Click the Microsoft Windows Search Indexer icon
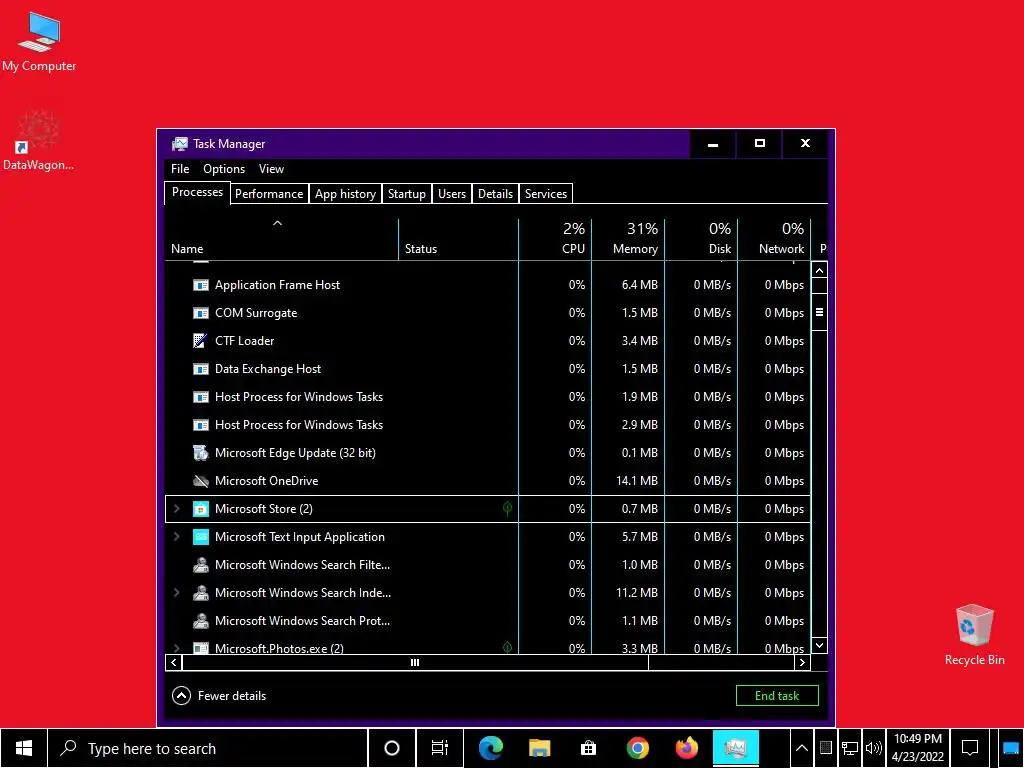 pos(200,593)
